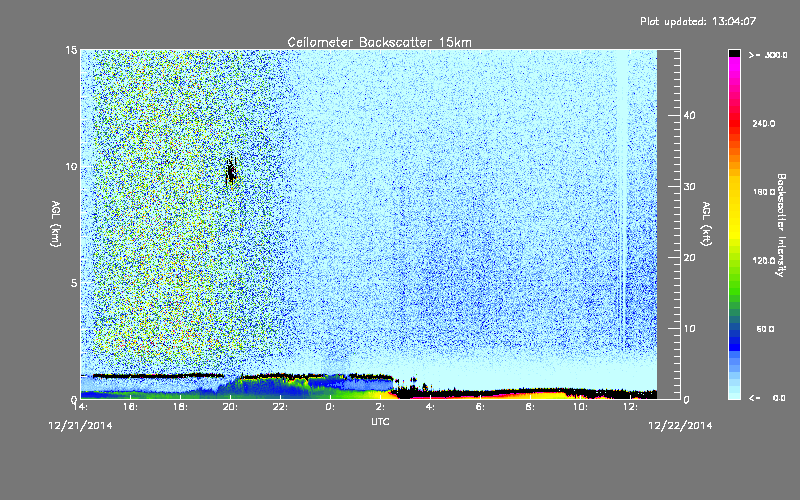
Task: Click the '20:' time tick label
Action: click(x=230, y=407)
